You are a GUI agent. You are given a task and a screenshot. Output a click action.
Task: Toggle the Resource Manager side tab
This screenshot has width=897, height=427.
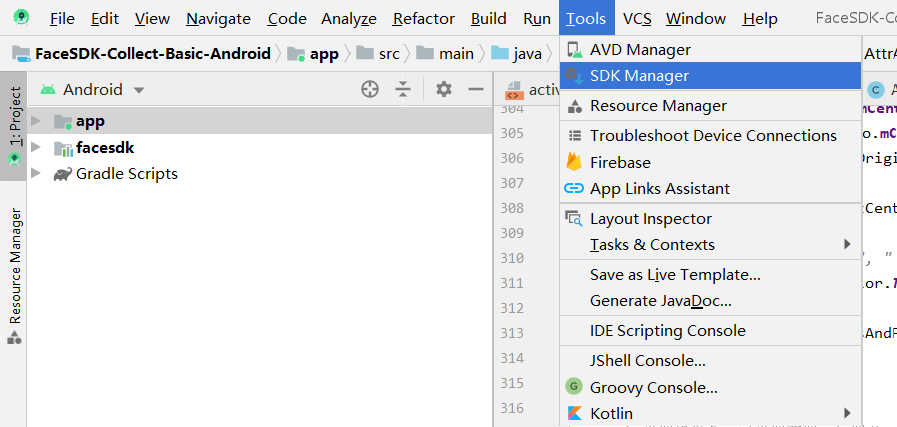[x=14, y=276]
